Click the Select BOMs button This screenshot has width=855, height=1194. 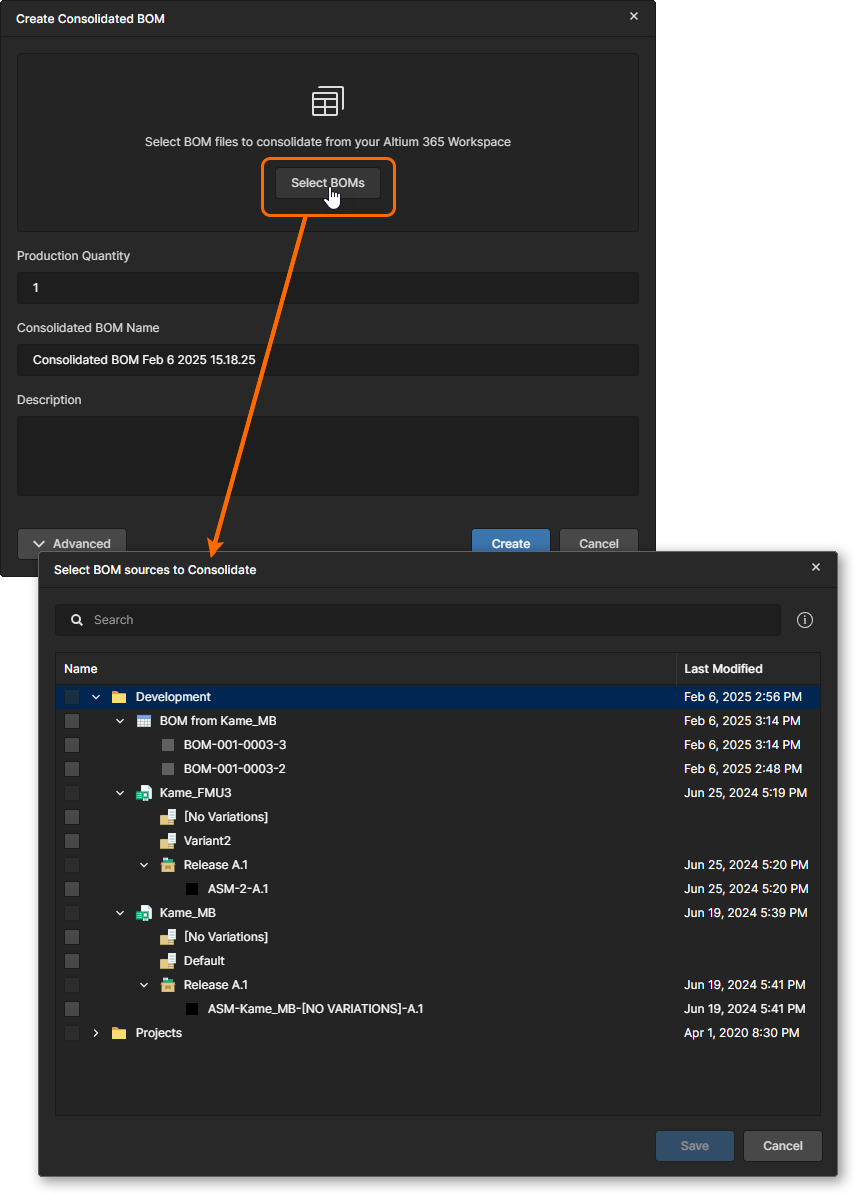(x=327, y=182)
